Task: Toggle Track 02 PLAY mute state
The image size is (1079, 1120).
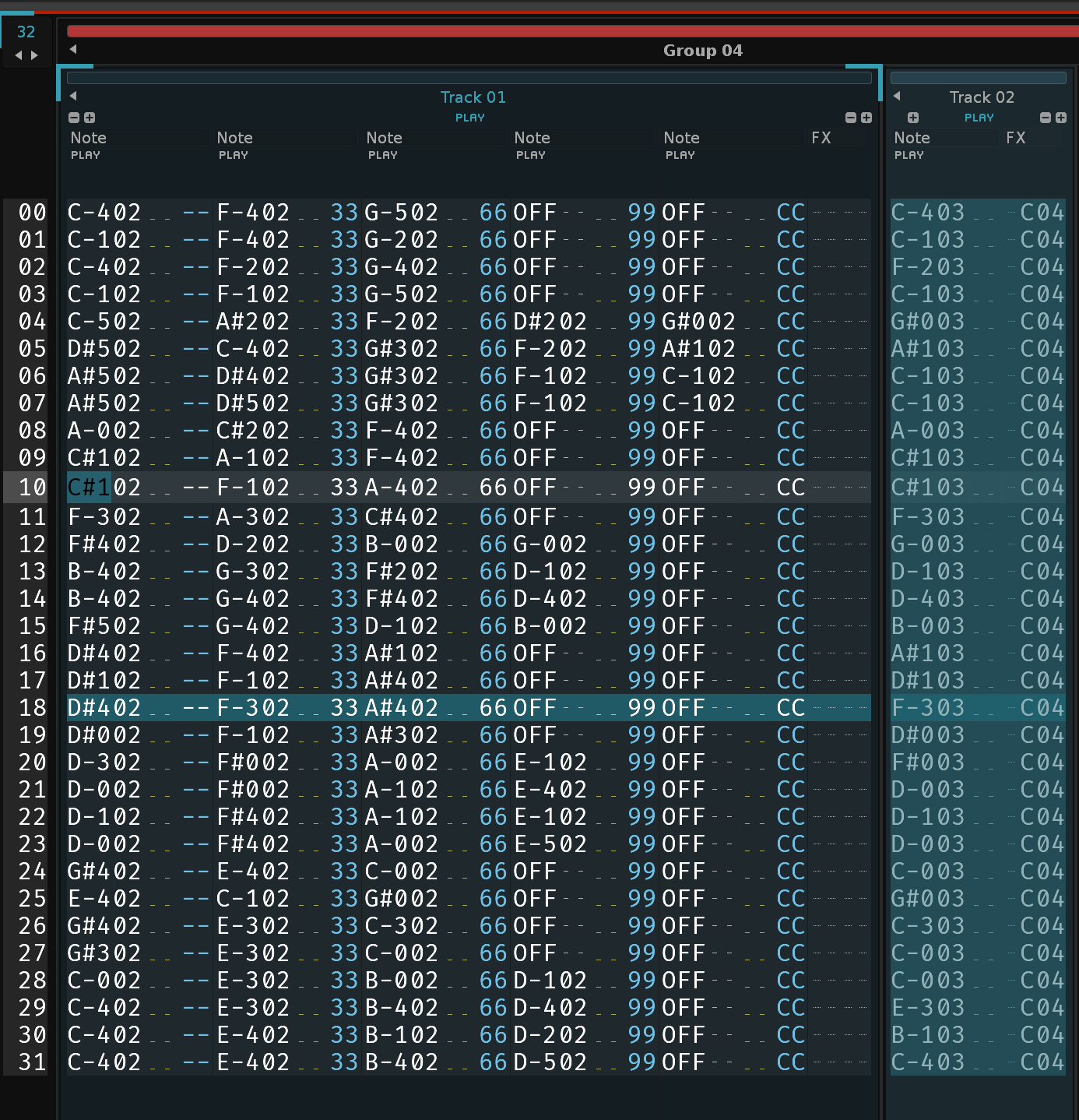Action: [x=979, y=118]
